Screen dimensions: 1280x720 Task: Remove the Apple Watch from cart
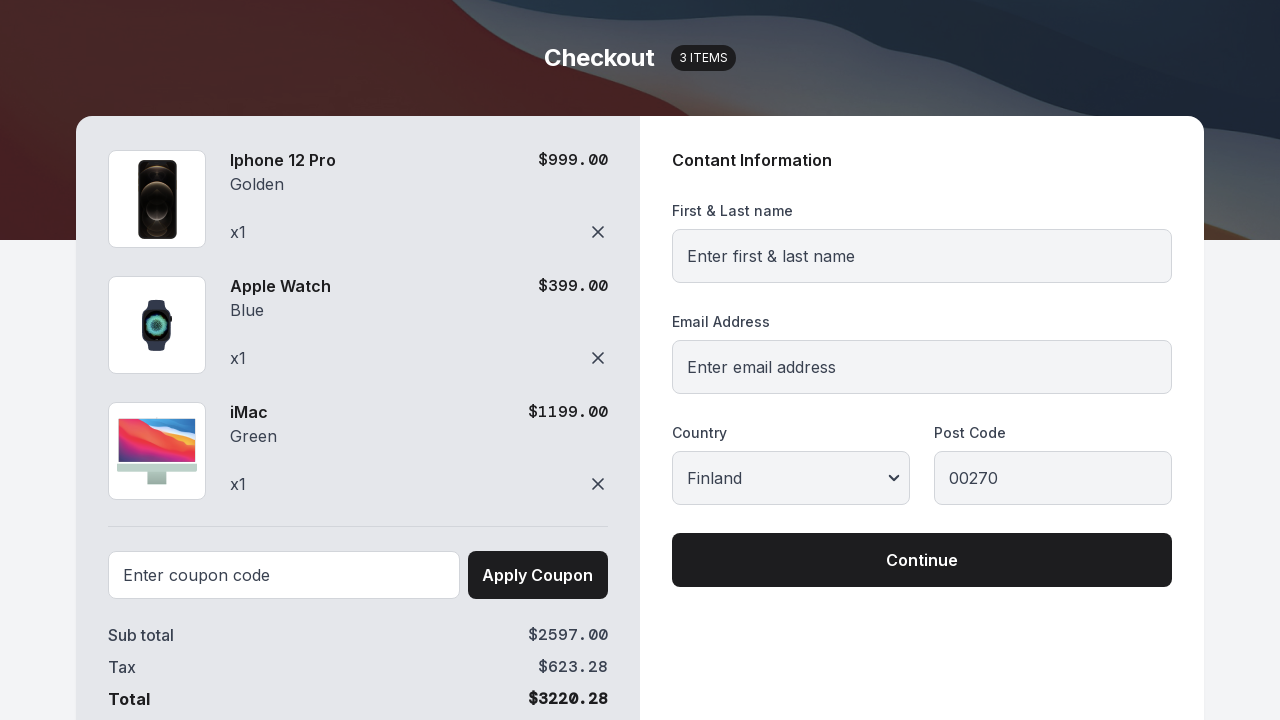click(x=598, y=358)
